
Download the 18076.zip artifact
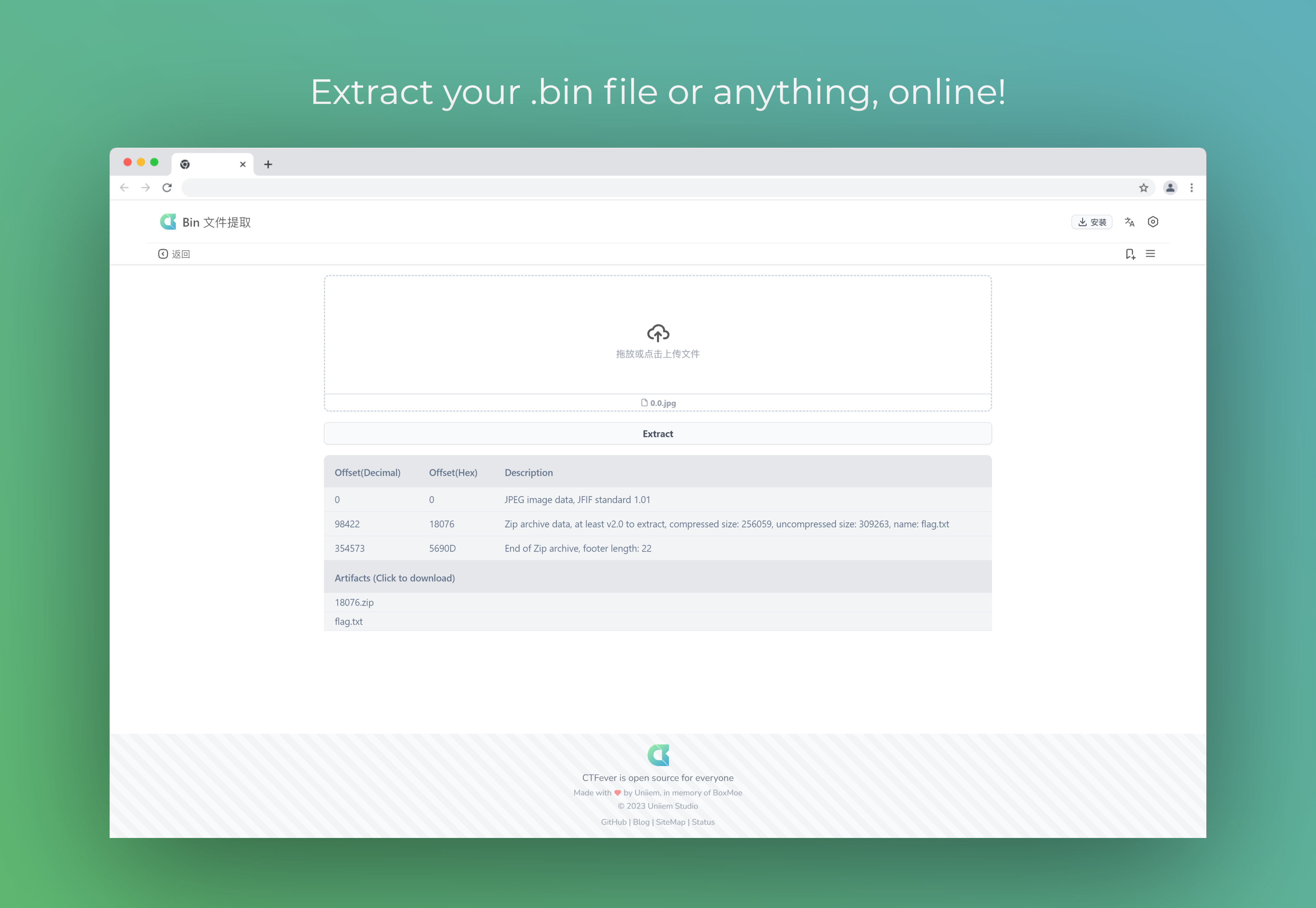(x=354, y=602)
